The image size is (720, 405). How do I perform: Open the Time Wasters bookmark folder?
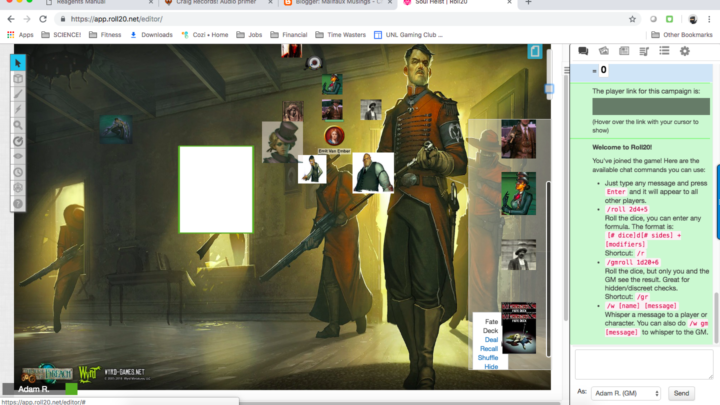[341, 35]
